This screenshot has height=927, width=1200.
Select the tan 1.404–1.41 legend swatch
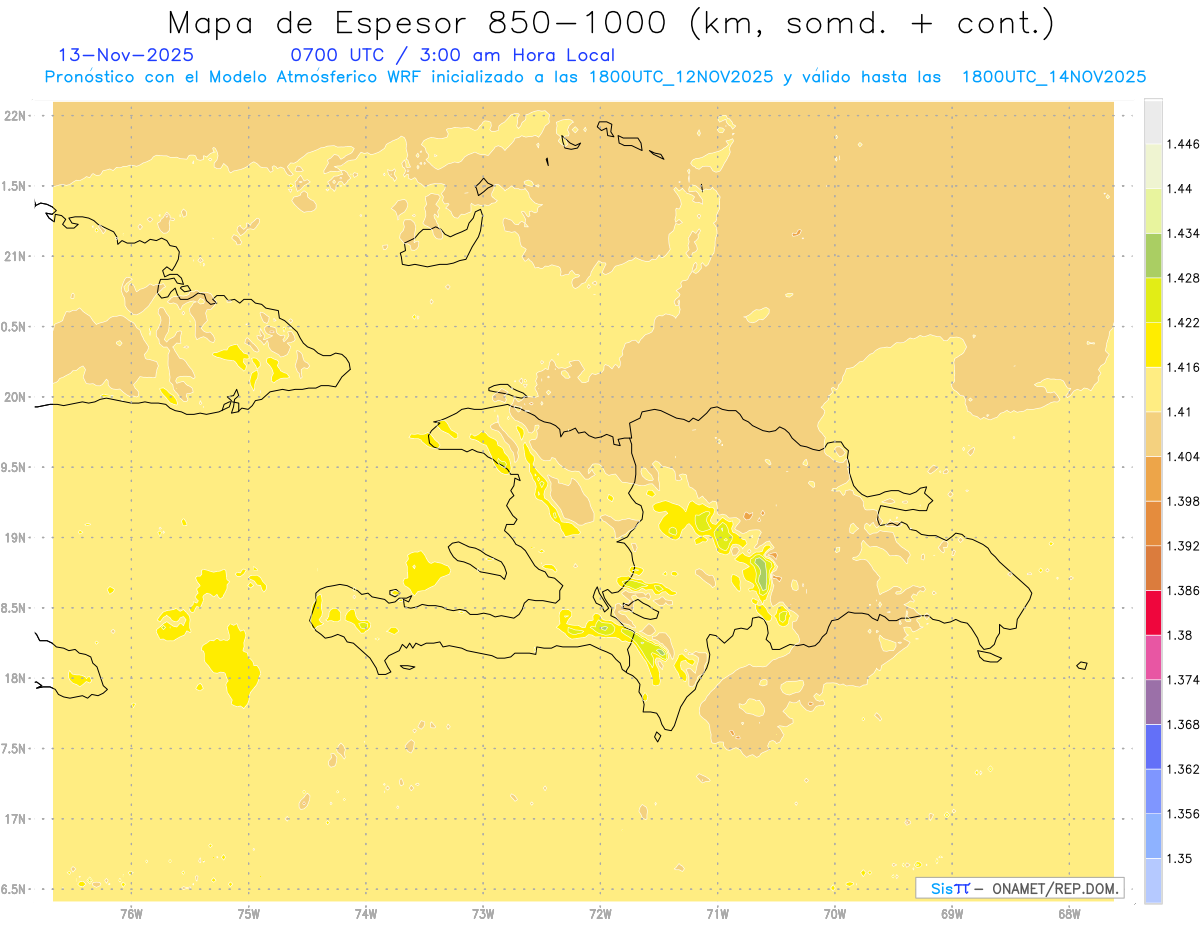pyautogui.click(x=1153, y=434)
